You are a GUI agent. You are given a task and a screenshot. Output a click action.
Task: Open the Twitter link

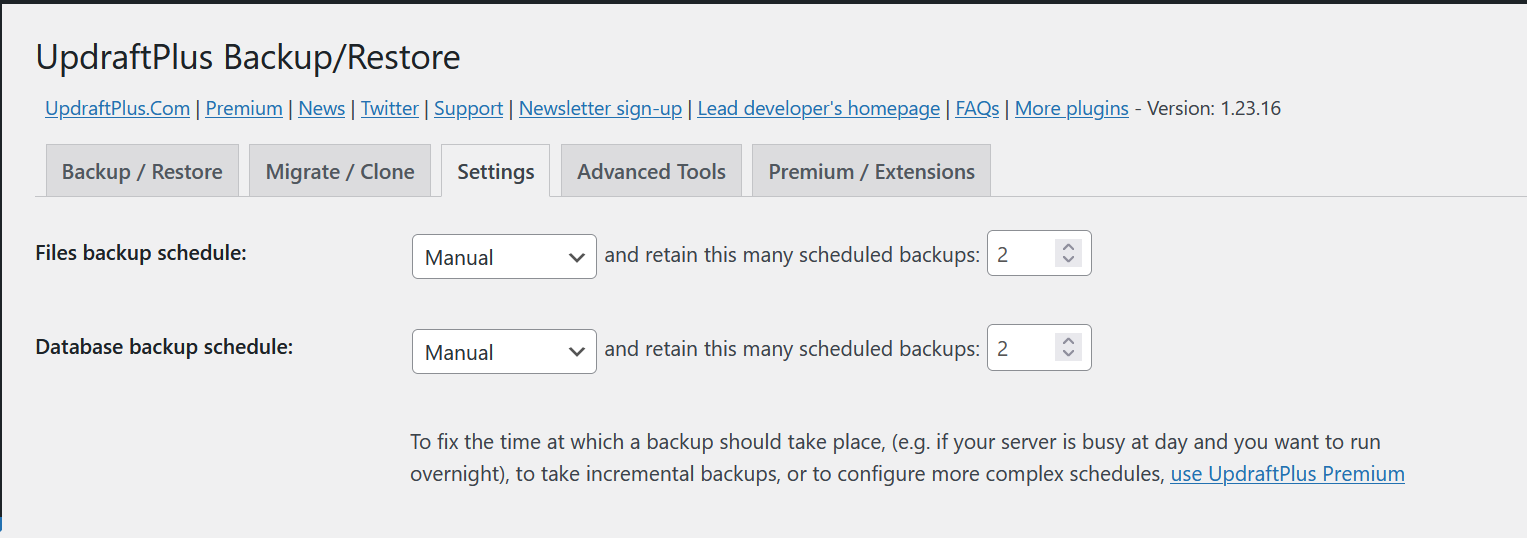click(x=390, y=108)
